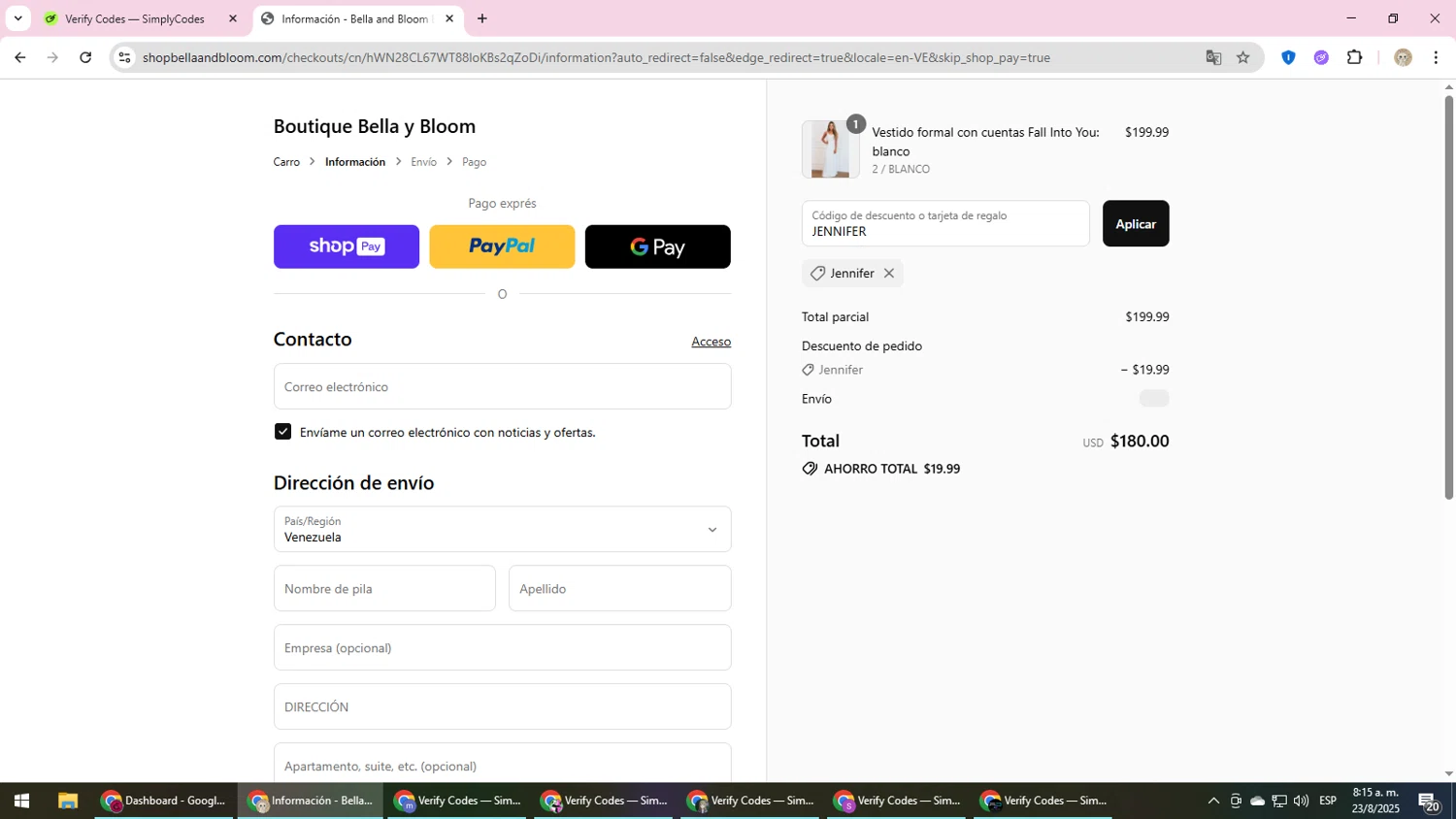Click the Boutique Bella y Bloom heading
The width and height of the screenshot is (1456, 819).
click(x=375, y=126)
